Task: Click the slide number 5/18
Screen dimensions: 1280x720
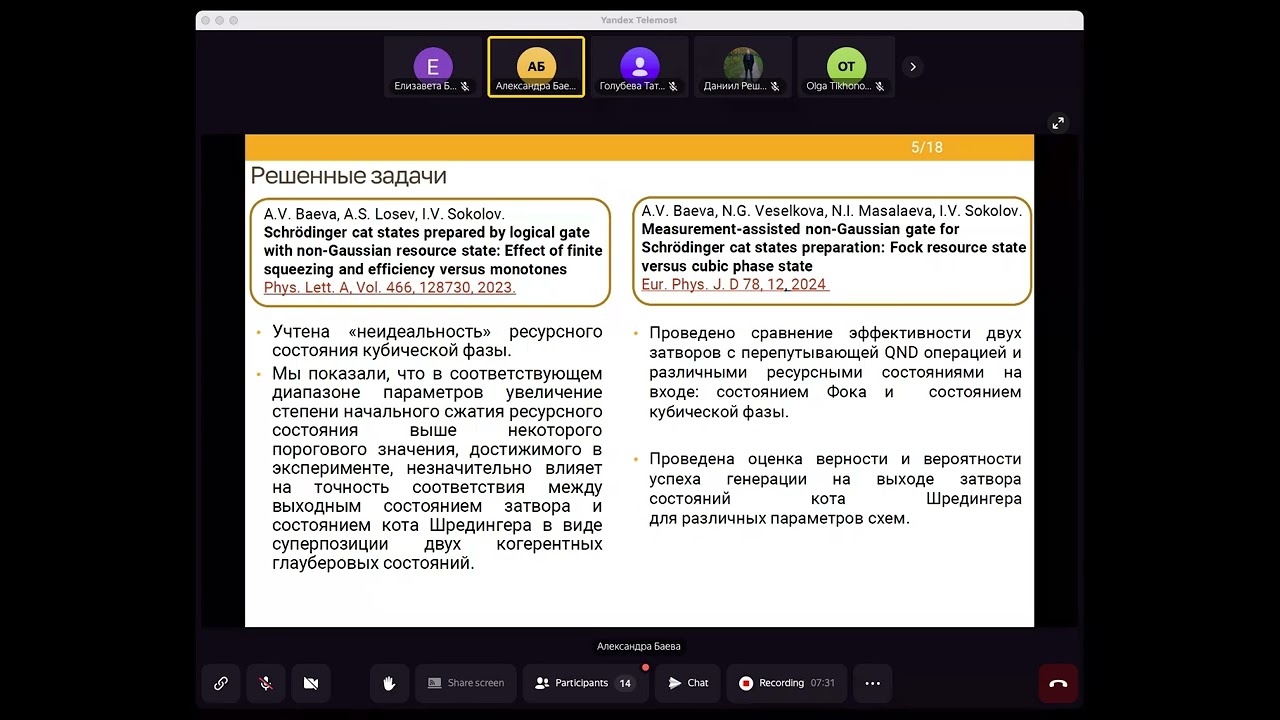Action: (x=927, y=147)
